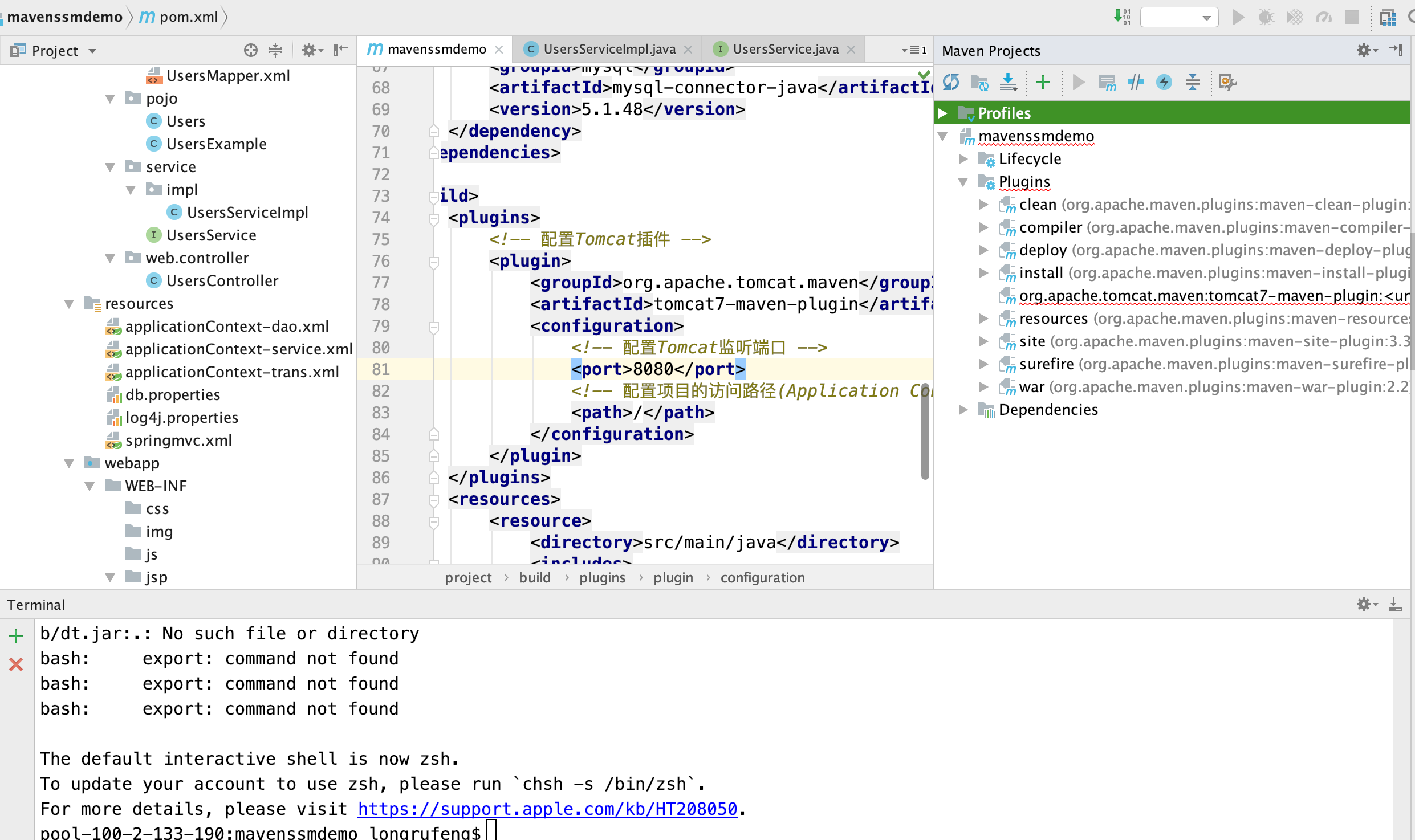The width and height of the screenshot is (1415, 840).
Task: Collapse the Plugins node
Action: coord(963,182)
